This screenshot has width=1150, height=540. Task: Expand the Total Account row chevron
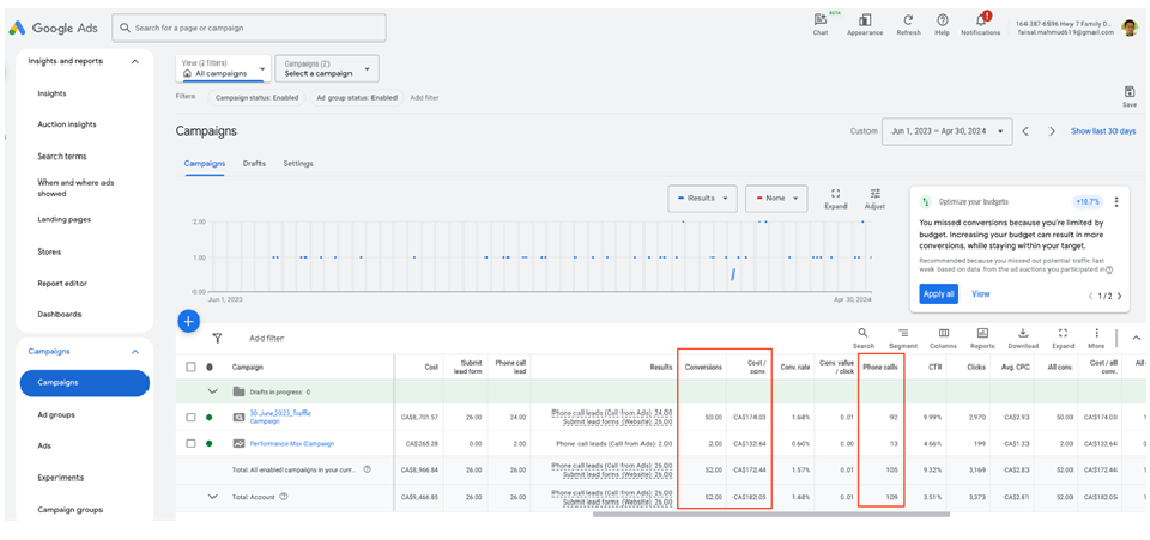point(213,496)
